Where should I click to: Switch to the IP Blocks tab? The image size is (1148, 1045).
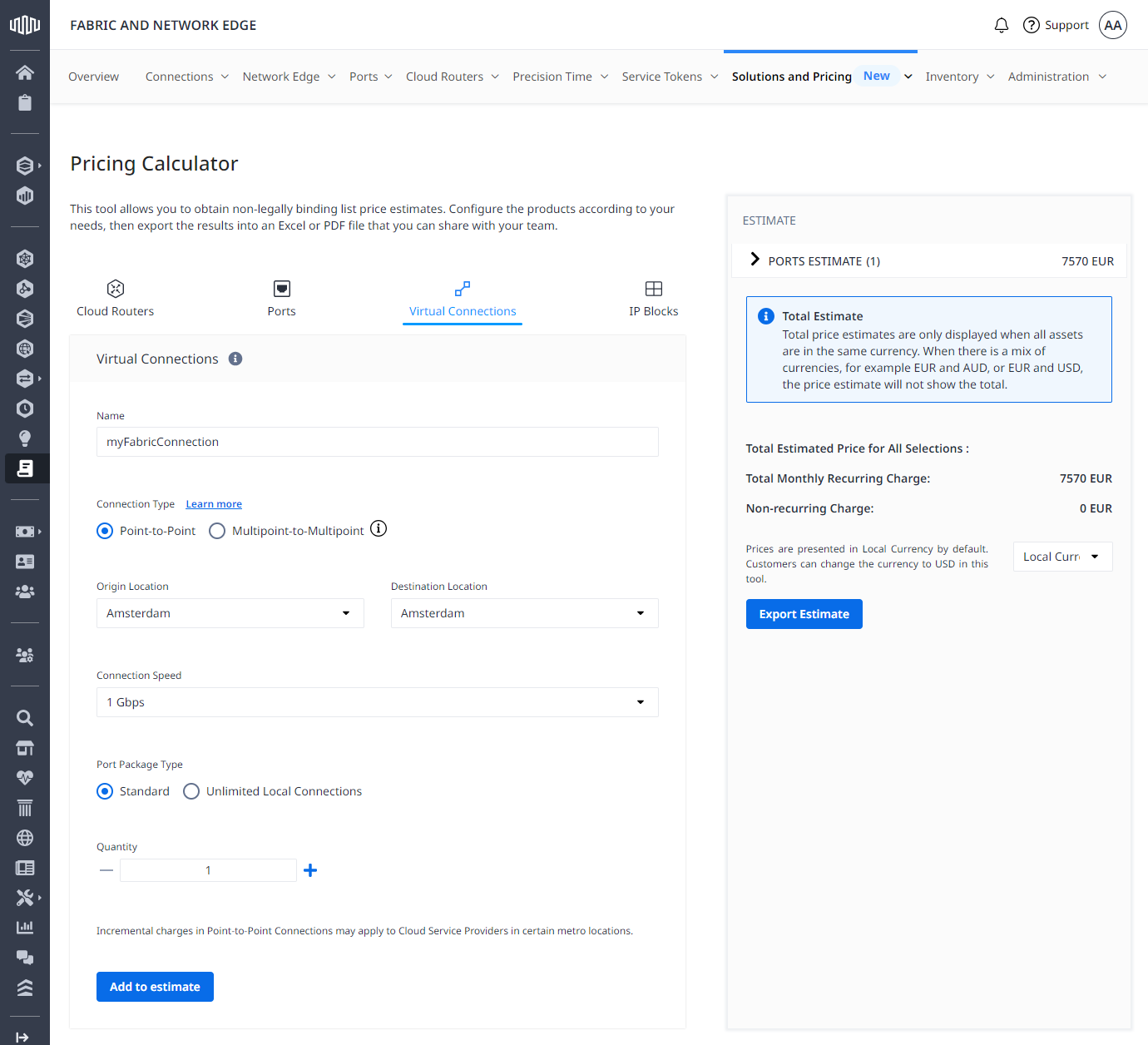tap(654, 300)
